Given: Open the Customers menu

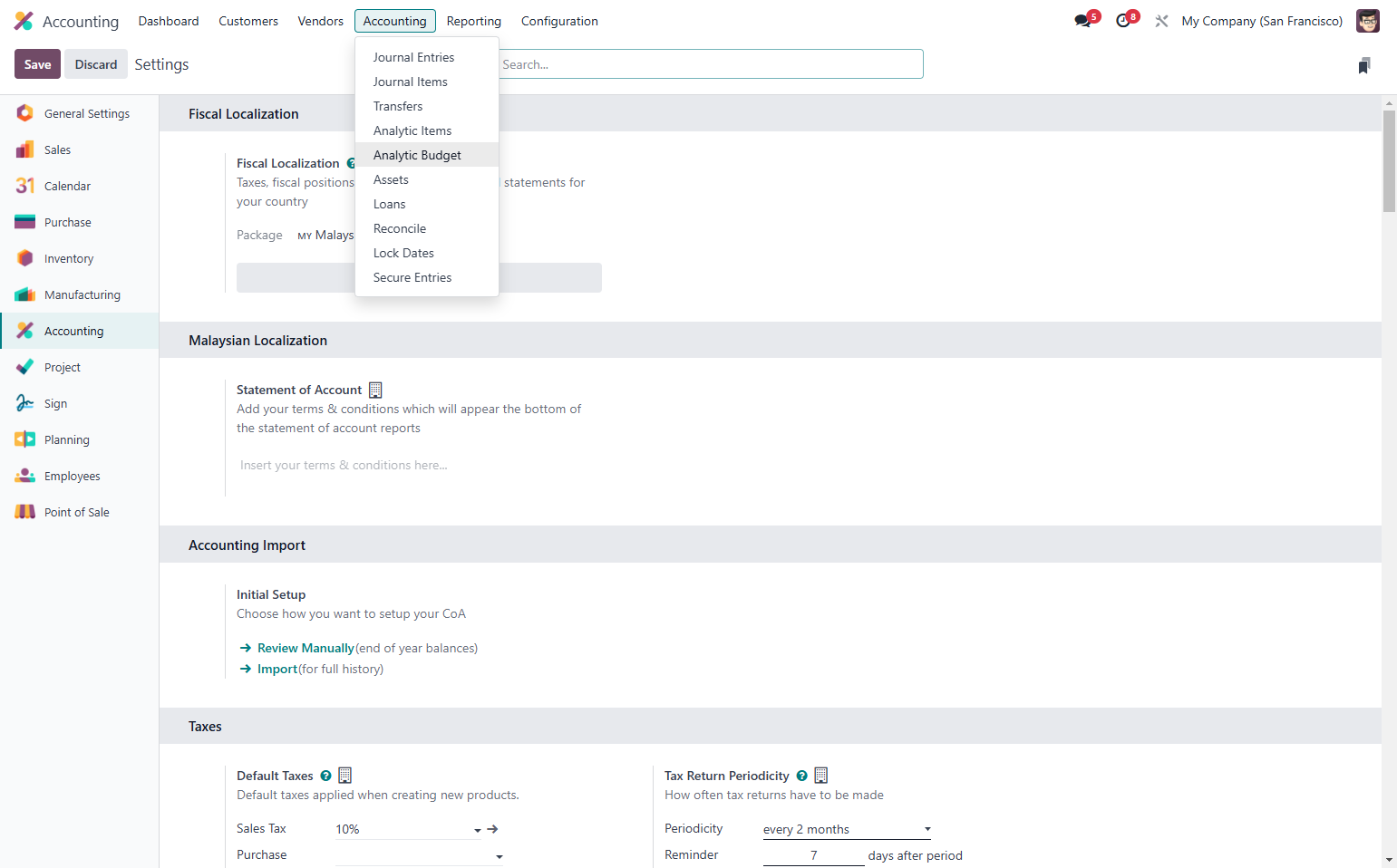Looking at the screenshot, I should (x=248, y=21).
